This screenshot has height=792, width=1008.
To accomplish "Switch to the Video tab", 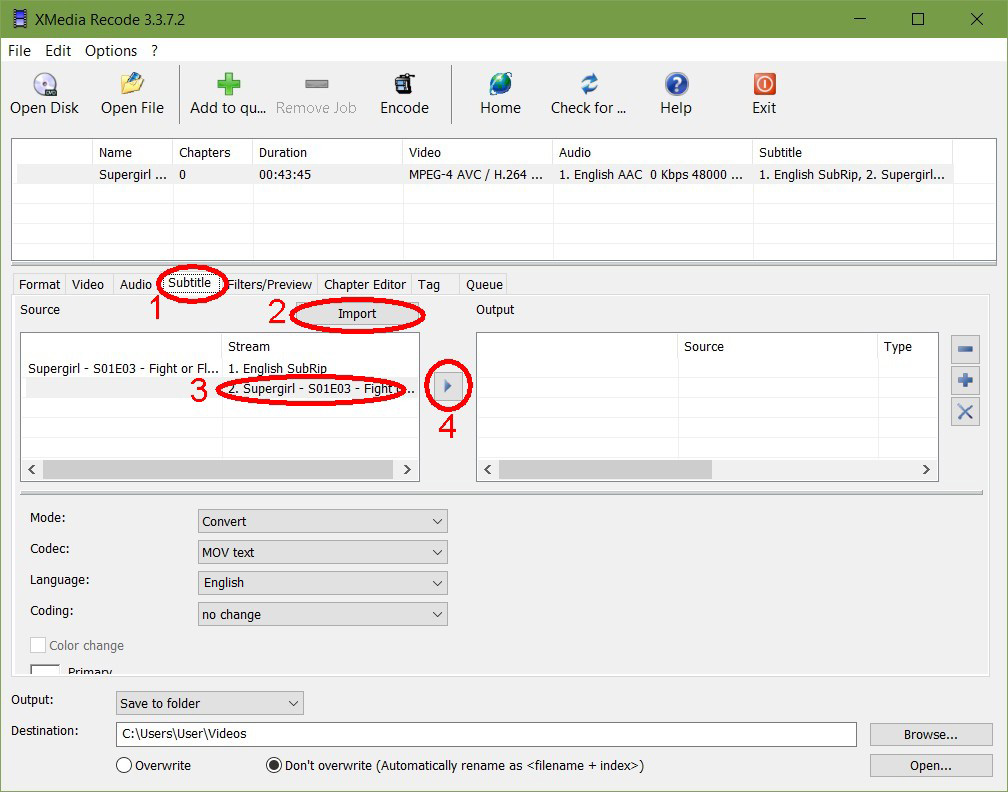I will [x=88, y=284].
